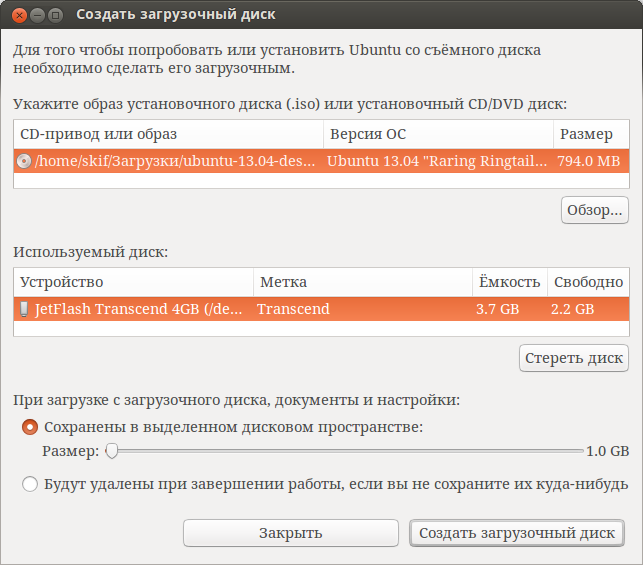
Task: Click the Стереть диск erase button
Action: 574,358
